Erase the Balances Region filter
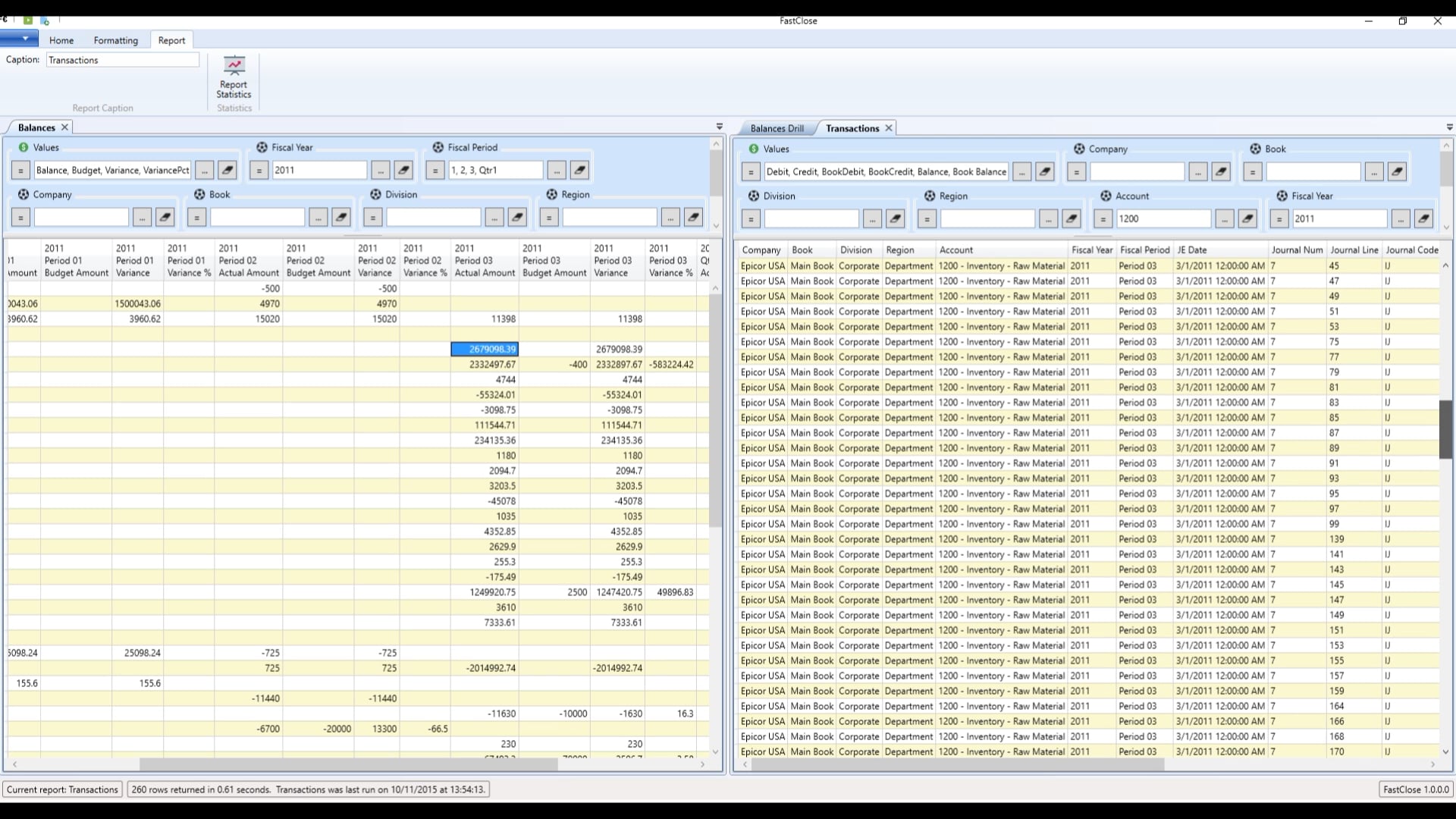The height and width of the screenshot is (819, 1456). click(693, 218)
